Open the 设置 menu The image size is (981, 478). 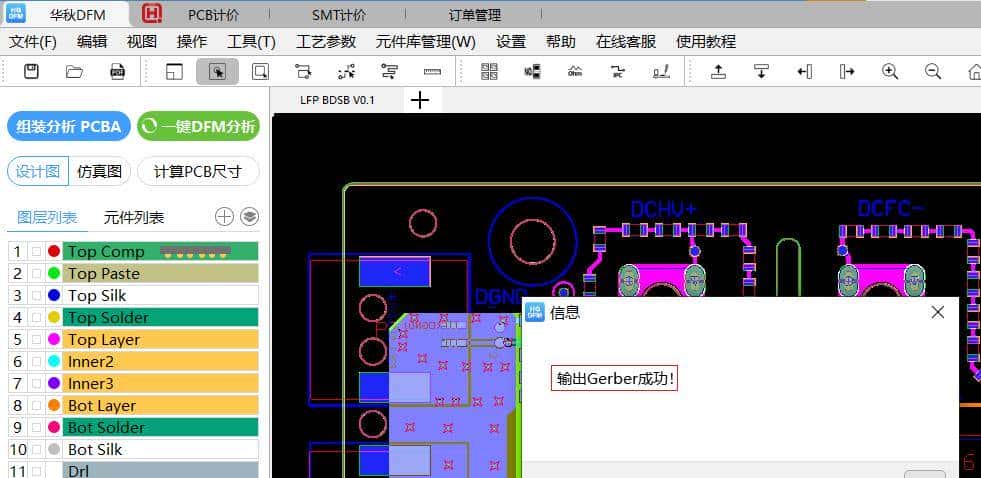coord(511,42)
